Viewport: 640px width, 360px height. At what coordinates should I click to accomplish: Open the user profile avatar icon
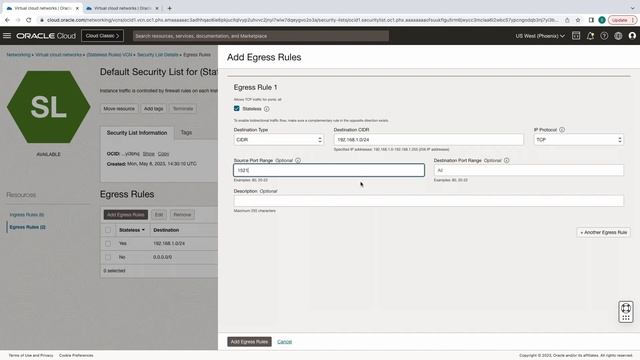(x=632, y=36)
